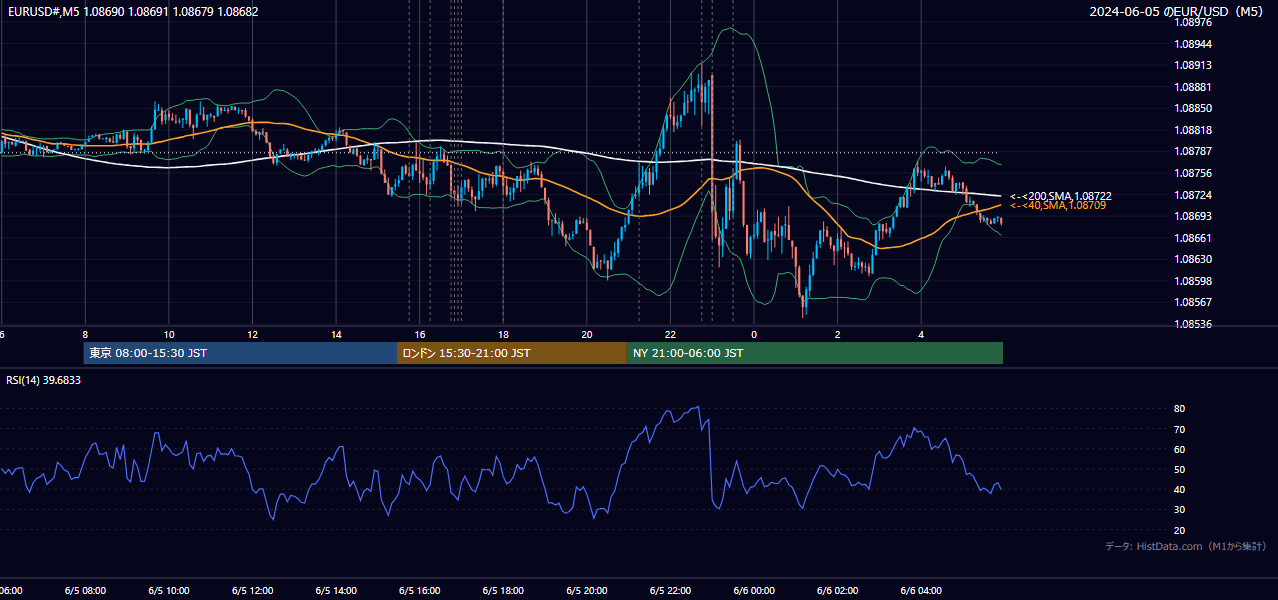Click the 40 SMA 1.08709 label

pos(1058,205)
